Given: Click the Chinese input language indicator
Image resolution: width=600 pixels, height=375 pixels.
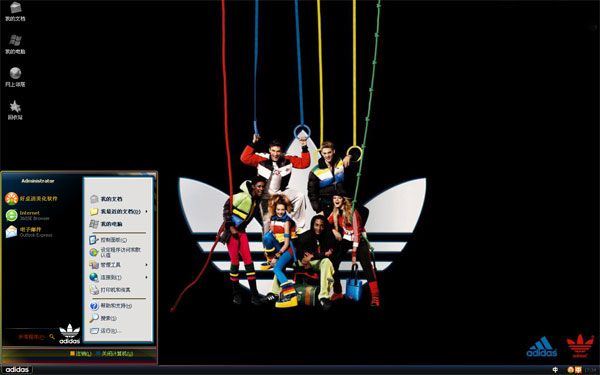Looking at the screenshot, I should pos(555,370).
